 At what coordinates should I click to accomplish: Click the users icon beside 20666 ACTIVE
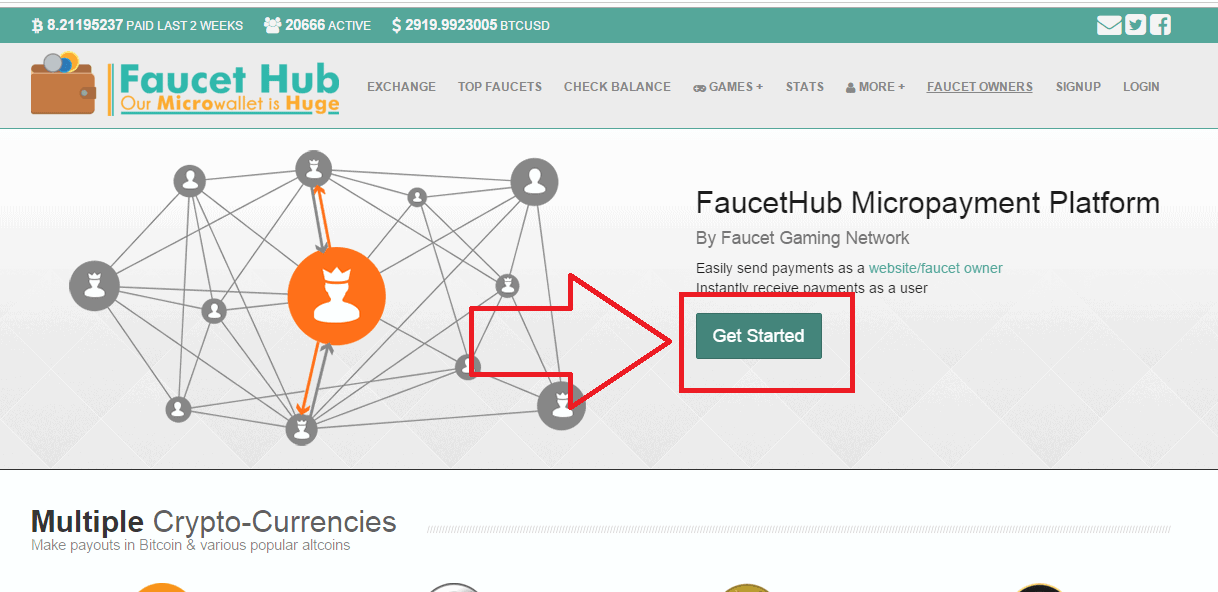coord(272,25)
